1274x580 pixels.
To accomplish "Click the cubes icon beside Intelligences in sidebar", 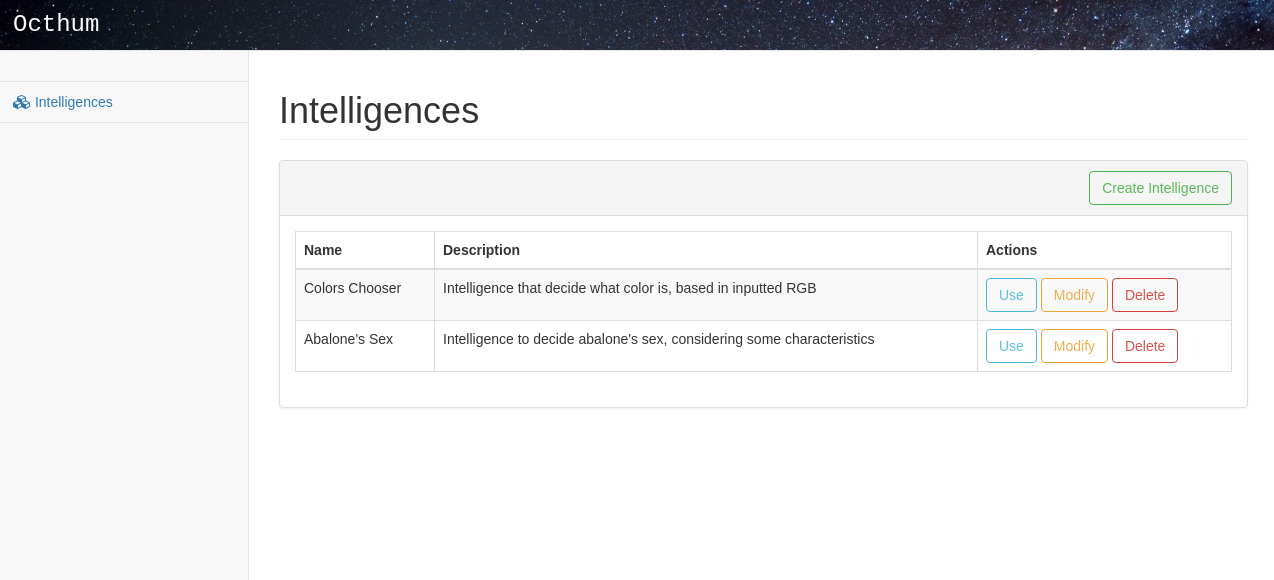I will click(21, 102).
